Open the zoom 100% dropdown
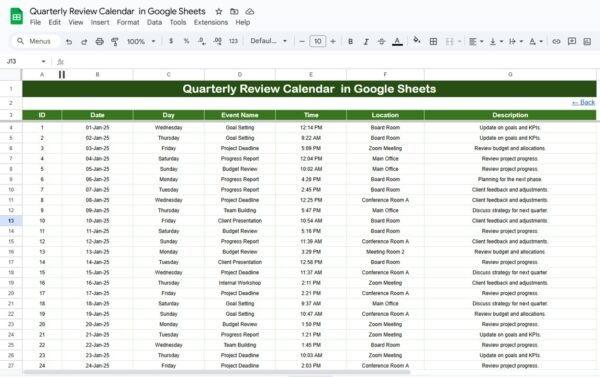Image resolution: width=600 pixels, height=377 pixels. click(x=141, y=41)
